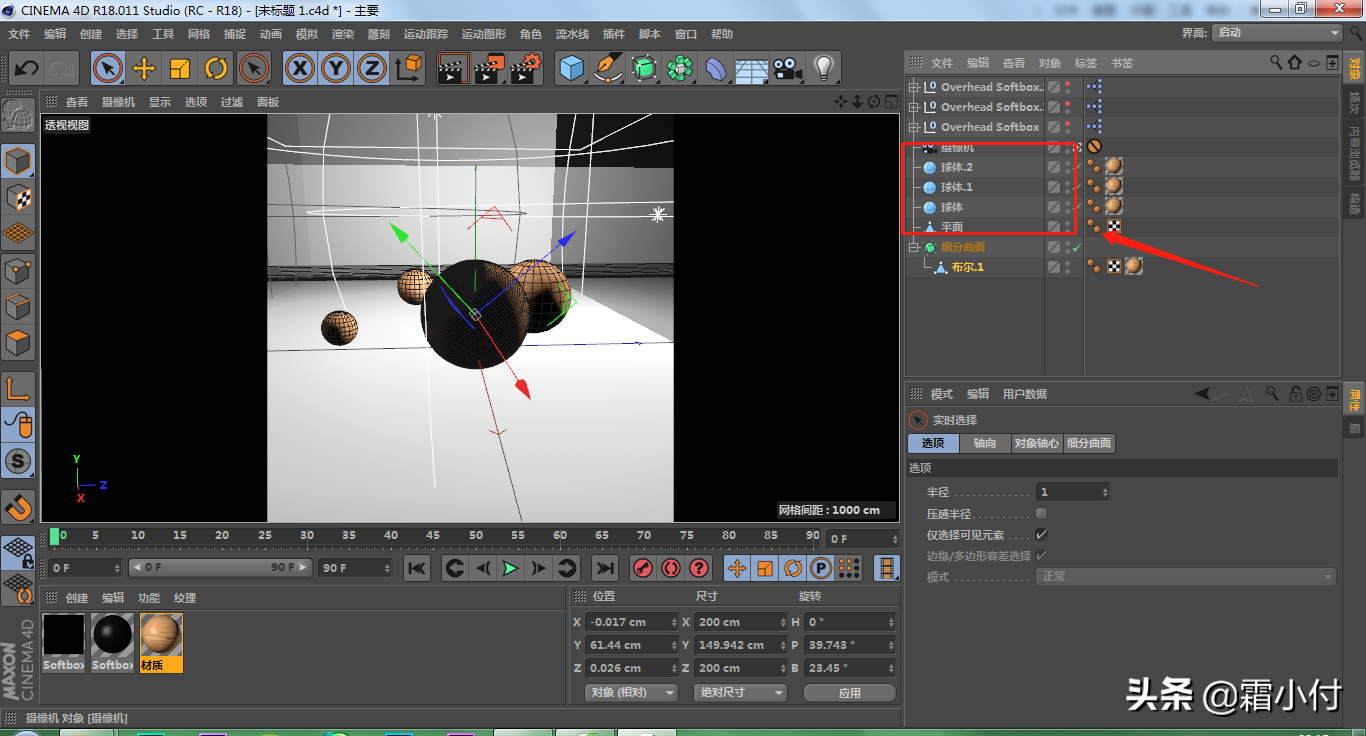Open the 界面 layout dropdown 启动

pos(1277,33)
